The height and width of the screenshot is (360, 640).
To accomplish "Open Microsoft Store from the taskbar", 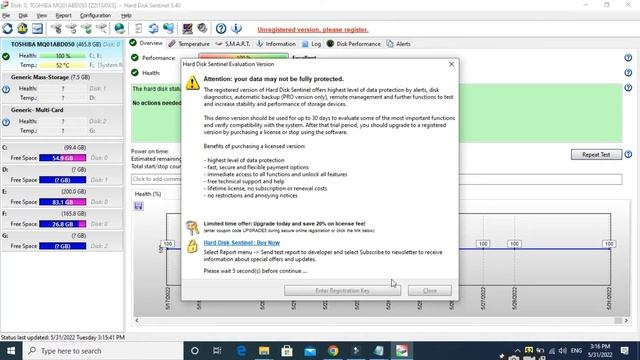I will click(287, 351).
